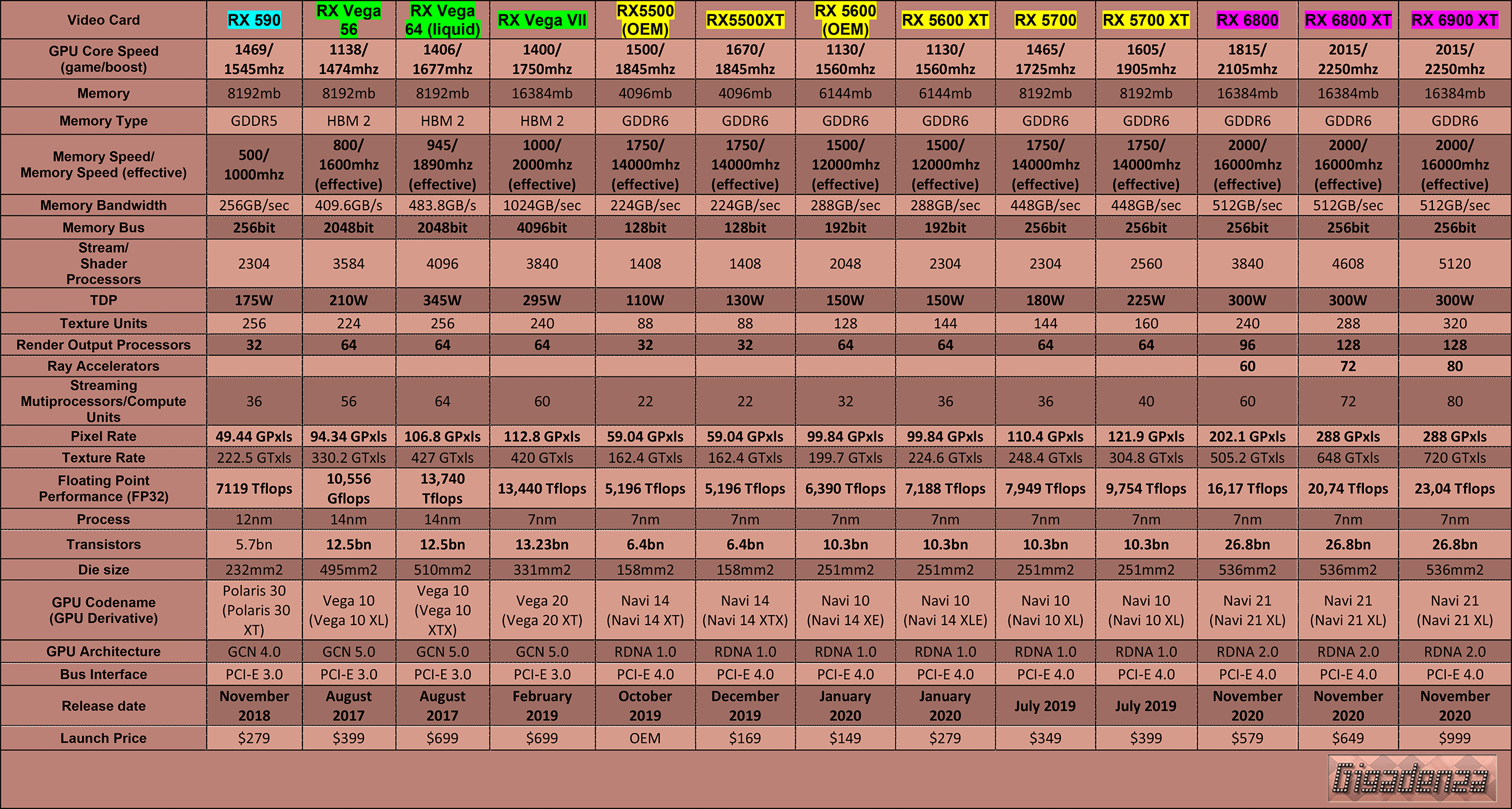Click the 23,04 Tflops cell
The height and width of the screenshot is (809, 1512).
pyautogui.click(x=1455, y=488)
